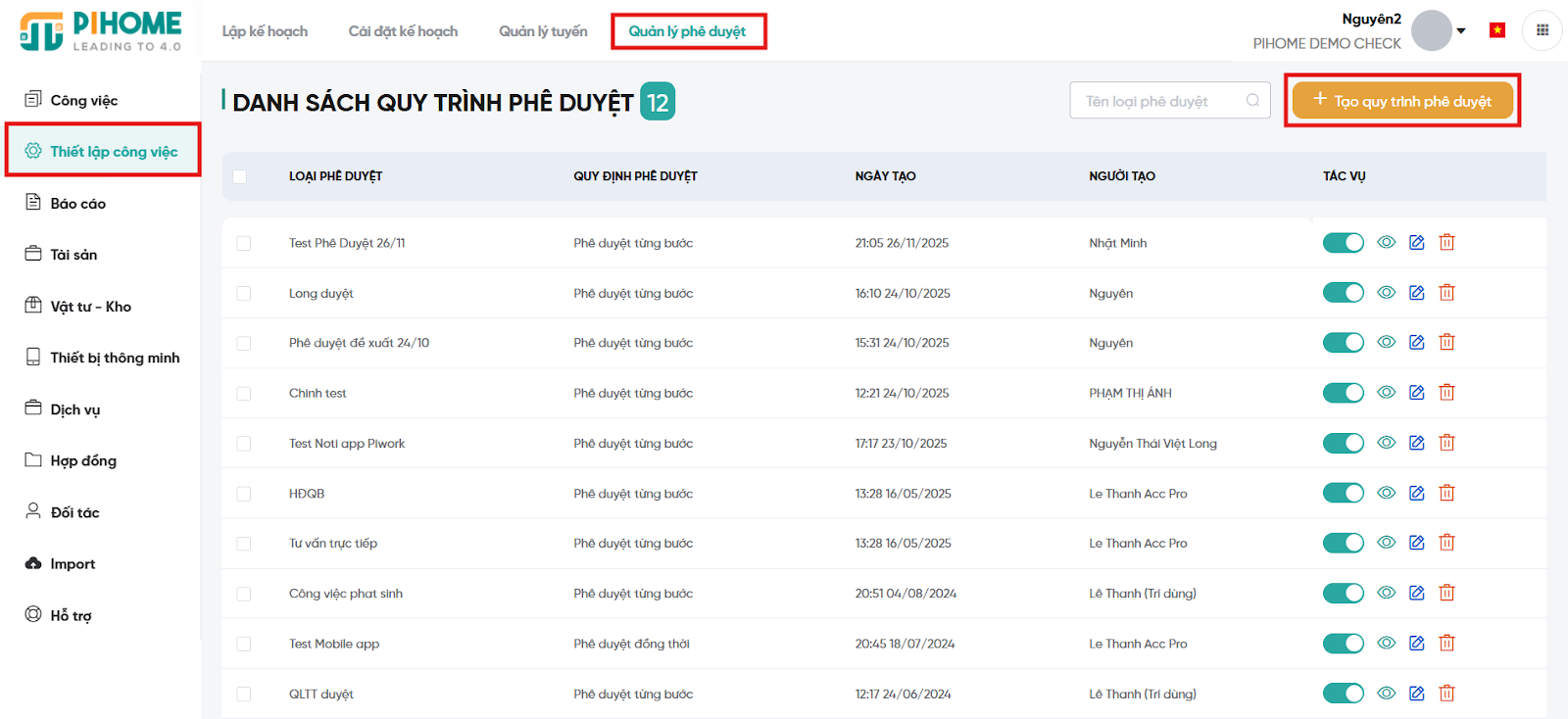Edit the Test Mobile app approval process
This screenshot has width=1568, height=719.
pos(1416,644)
